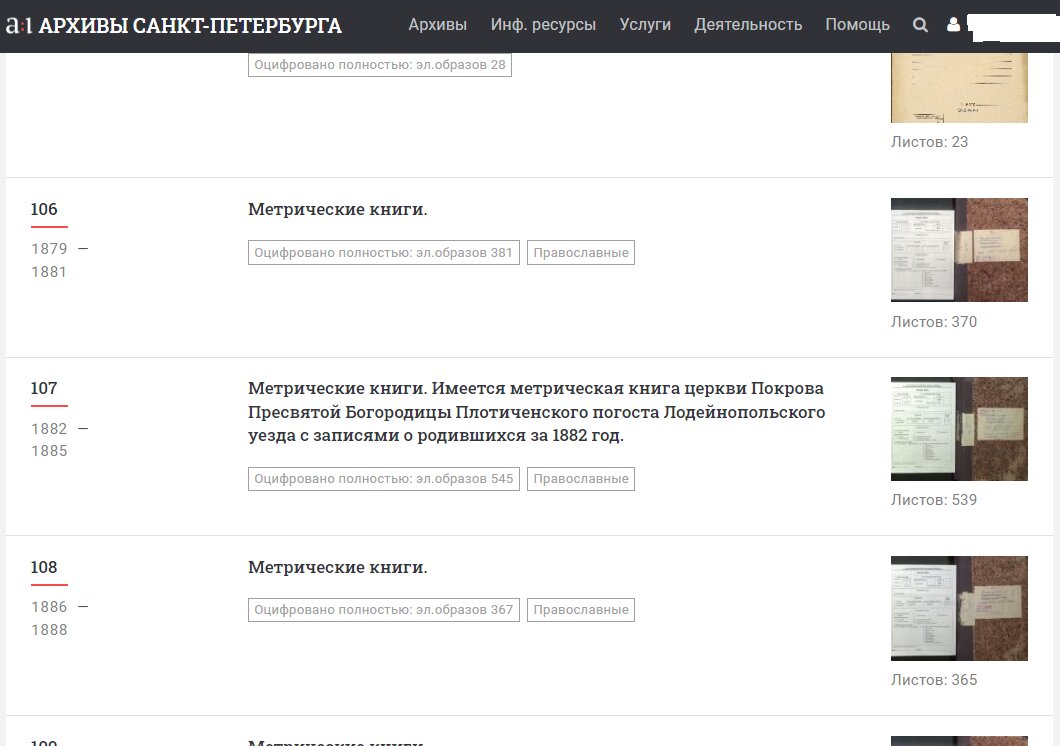Open the Услуги menu
The width and height of the screenshot is (1060, 746).
point(645,25)
